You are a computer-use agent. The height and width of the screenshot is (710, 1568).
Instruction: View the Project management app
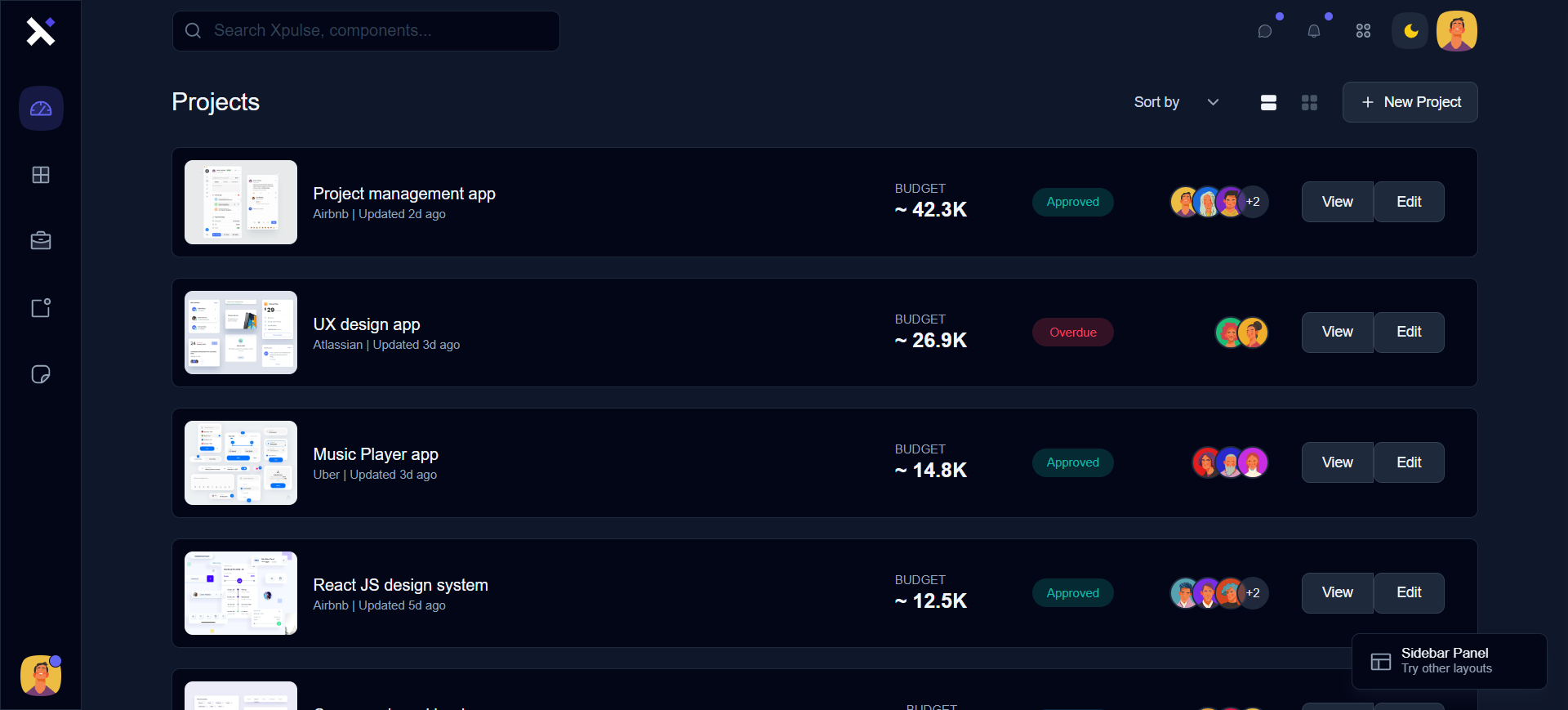tap(1337, 202)
